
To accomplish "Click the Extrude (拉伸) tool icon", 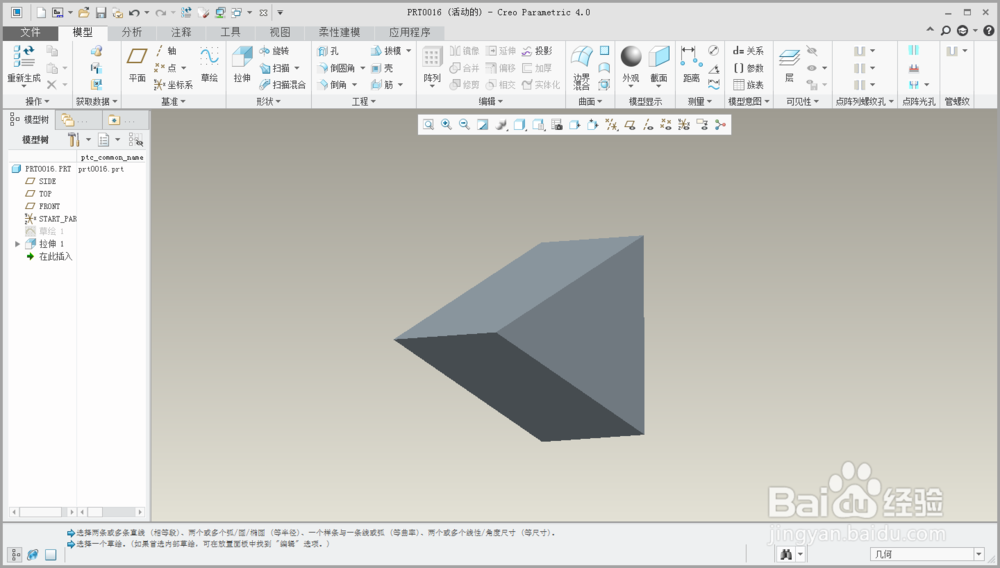I will (242, 57).
